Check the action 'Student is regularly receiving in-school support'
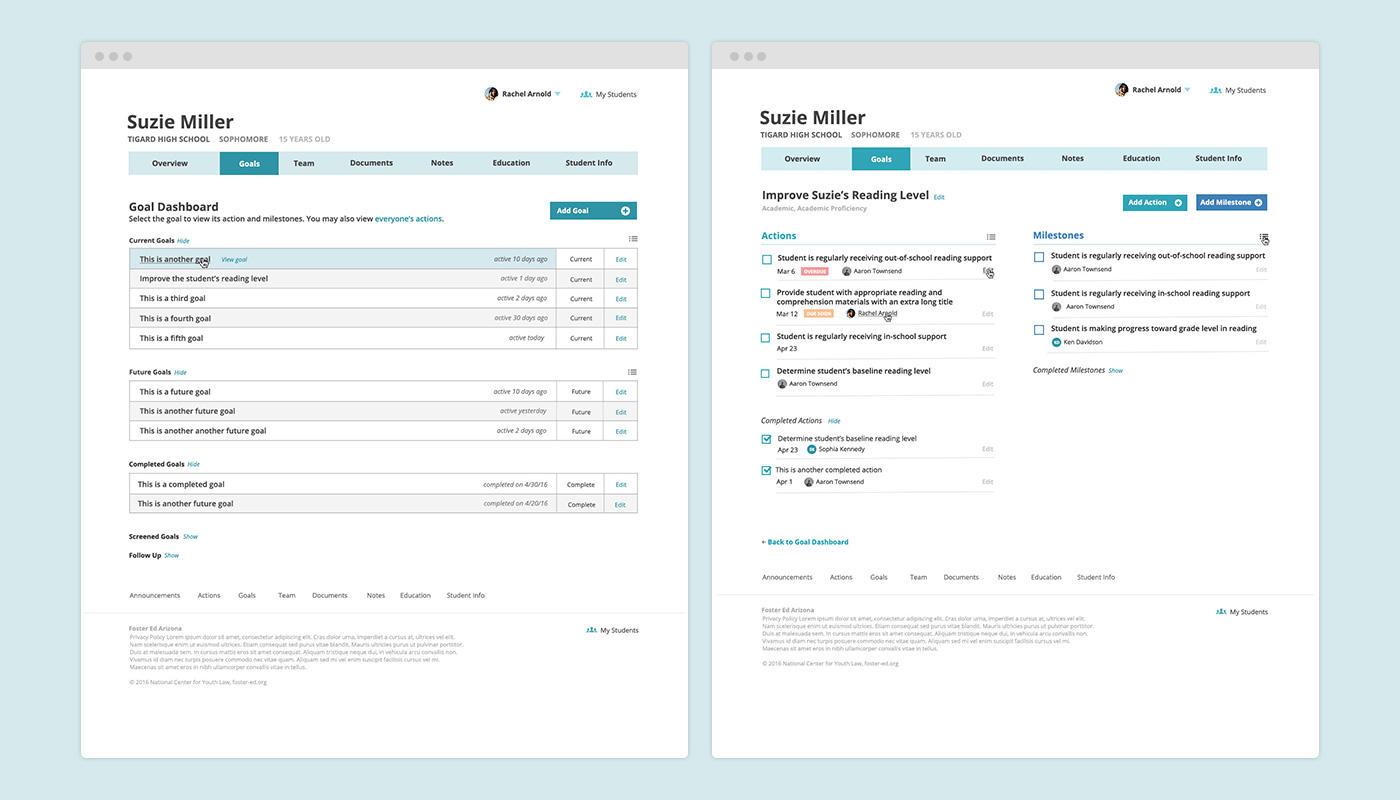The height and width of the screenshot is (800, 1400). pyautogui.click(x=766, y=338)
